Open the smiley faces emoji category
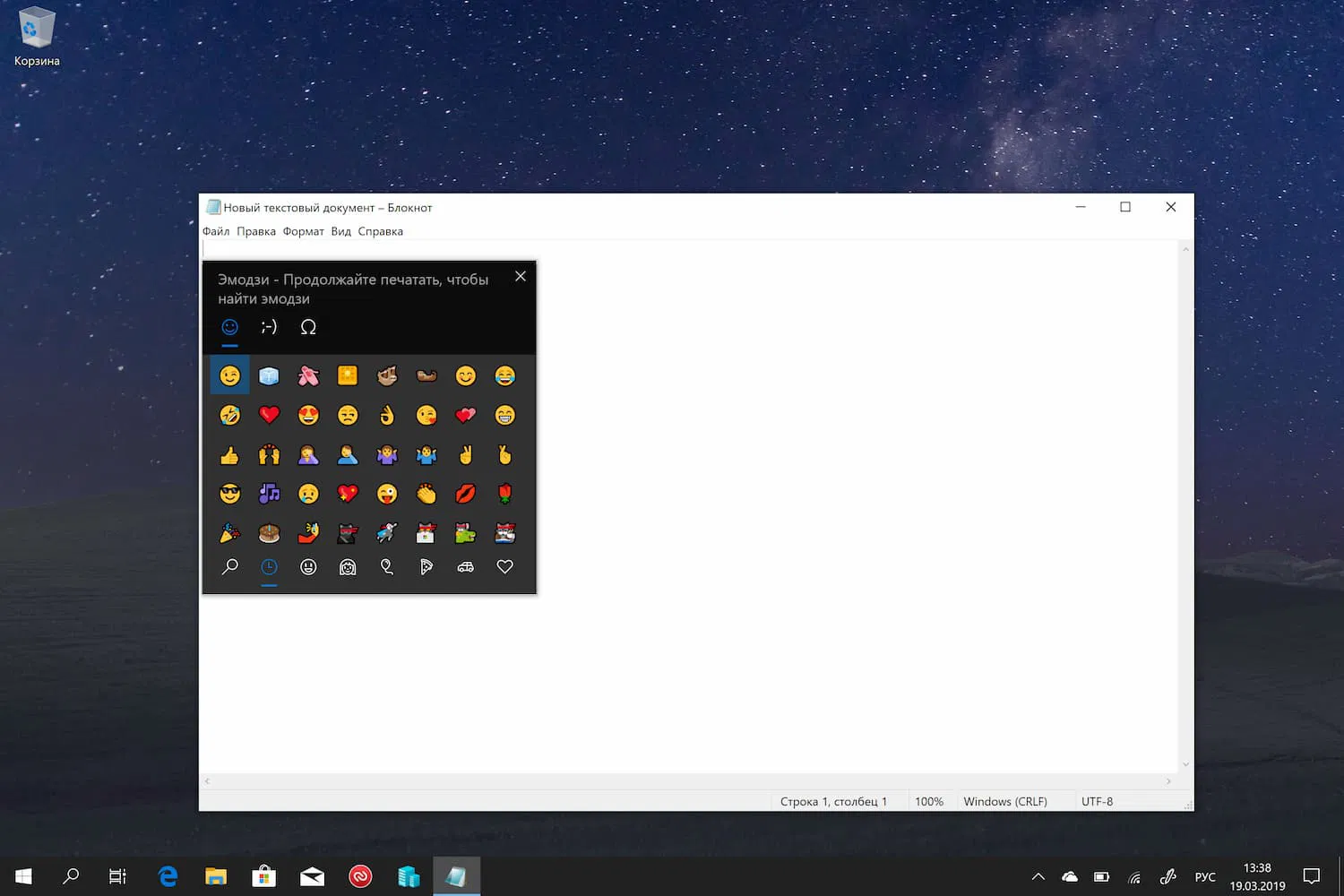Screen dimensions: 1344x896 click(308, 566)
